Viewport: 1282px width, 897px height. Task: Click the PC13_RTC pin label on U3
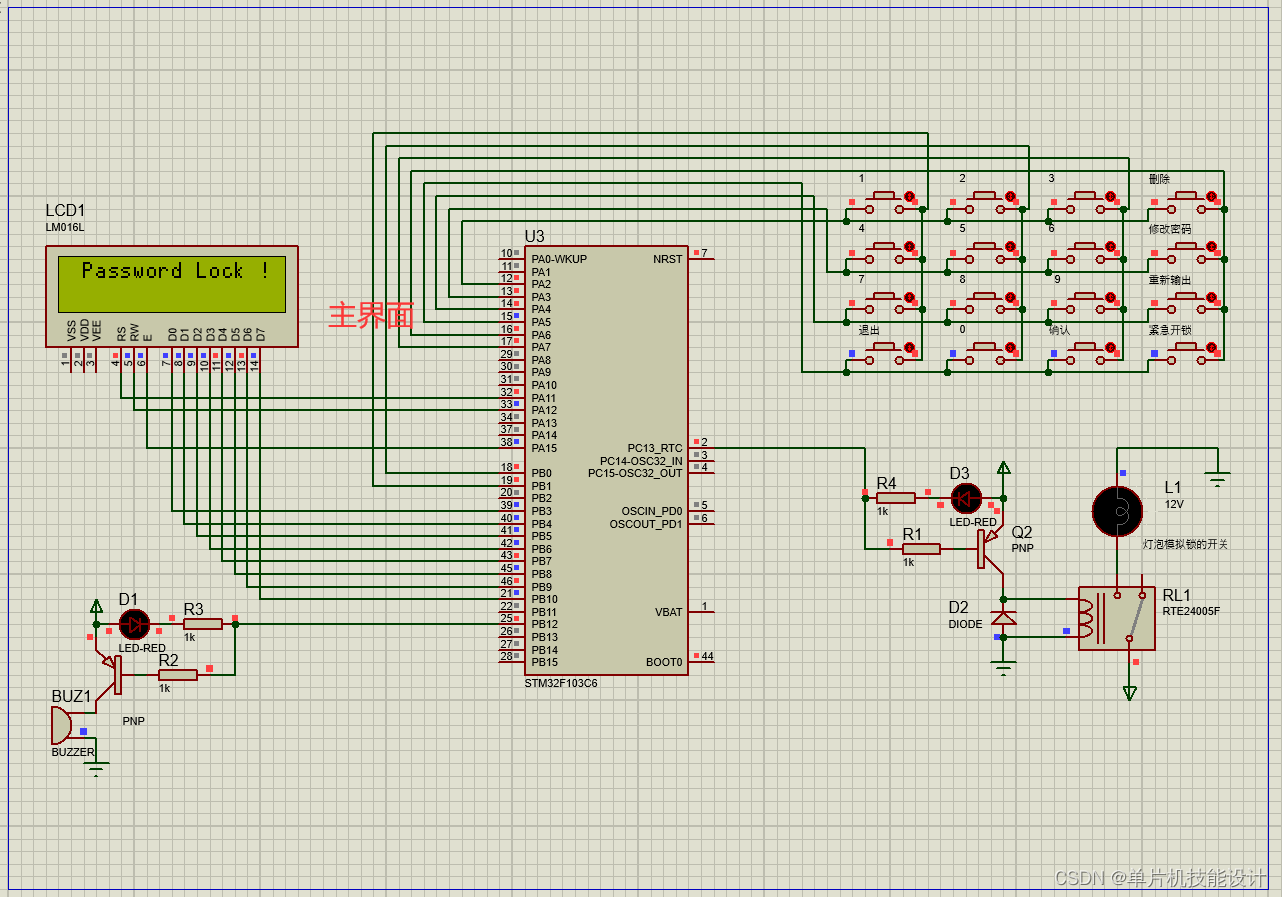655,448
